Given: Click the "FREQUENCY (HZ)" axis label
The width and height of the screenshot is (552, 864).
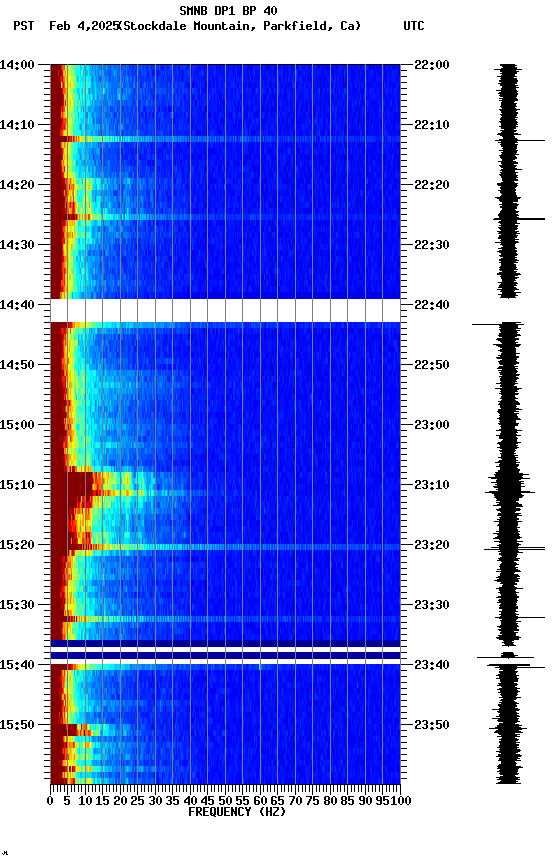Looking at the screenshot, I should tap(237, 812).
